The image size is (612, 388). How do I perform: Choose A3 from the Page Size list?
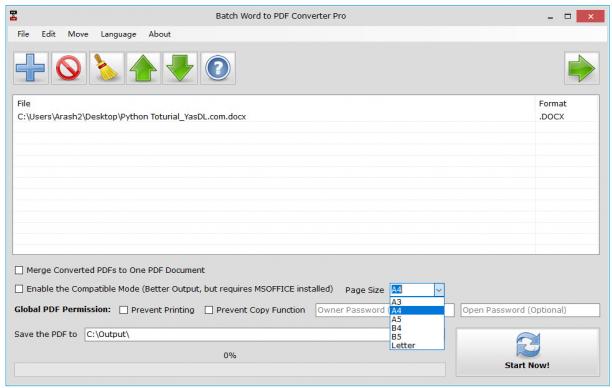417,302
